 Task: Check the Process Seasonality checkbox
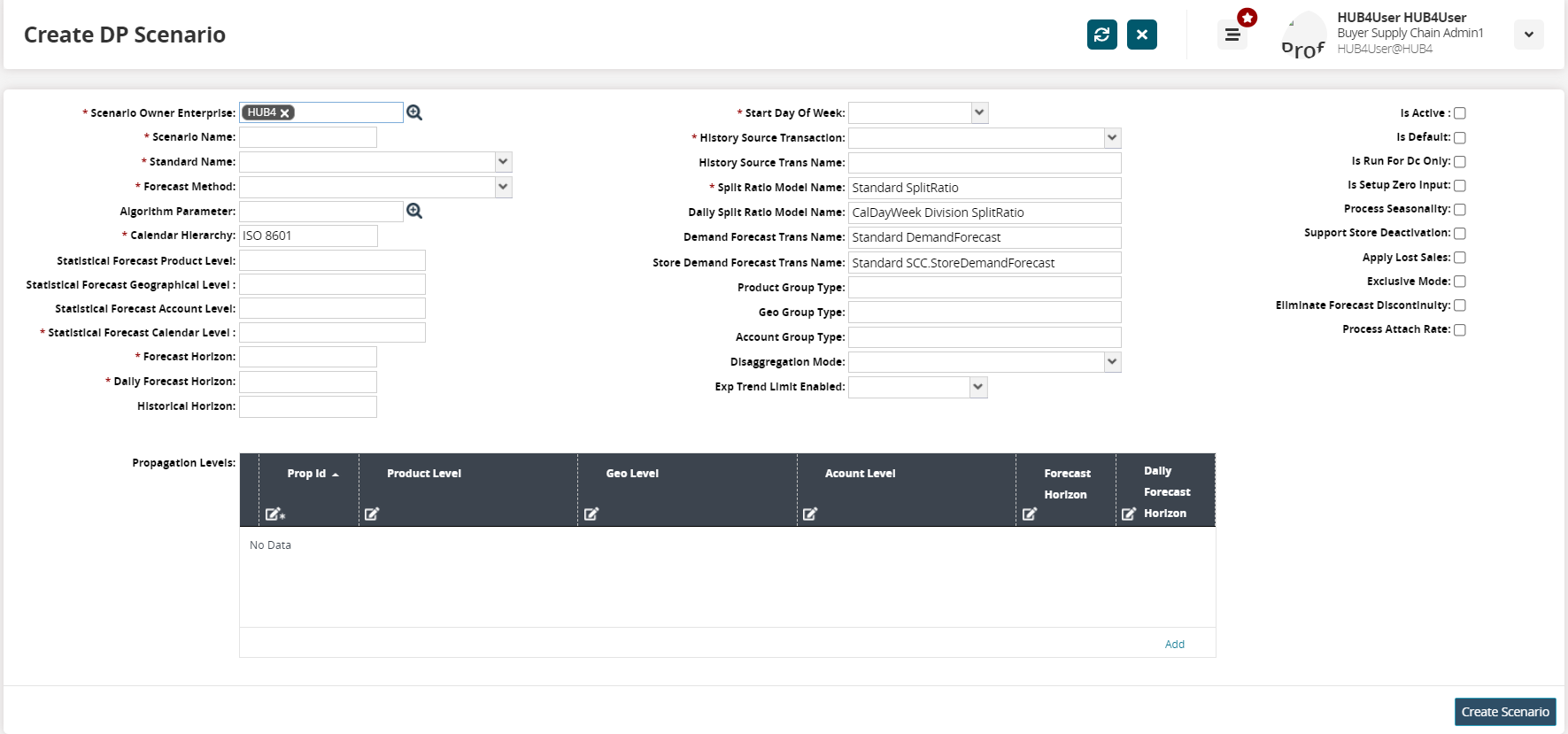1460,210
